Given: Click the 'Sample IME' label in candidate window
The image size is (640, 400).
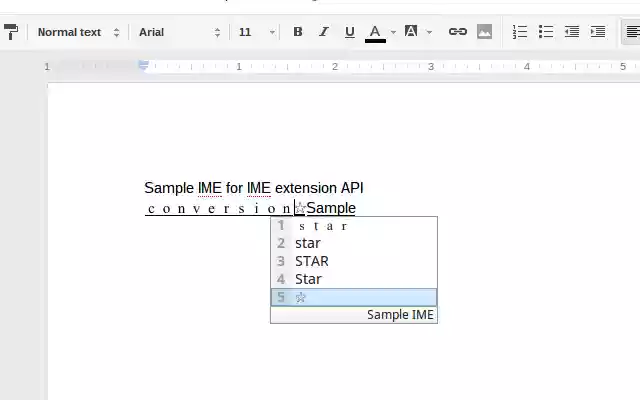Looking at the screenshot, I should pyautogui.click(x=400, y=315).
